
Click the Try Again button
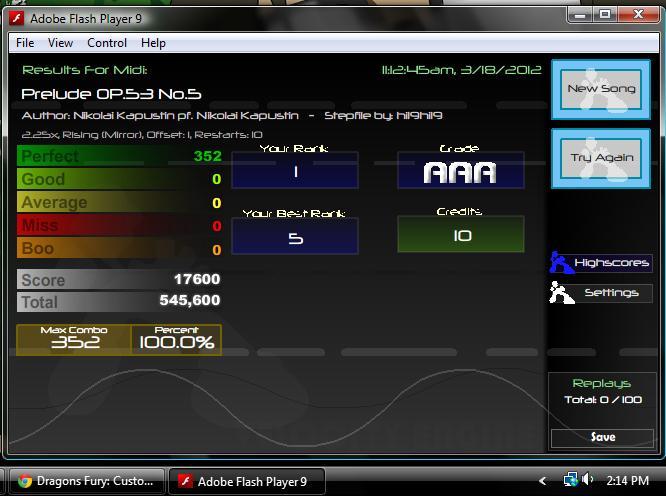pyautogui.click(x=601, y=158)
